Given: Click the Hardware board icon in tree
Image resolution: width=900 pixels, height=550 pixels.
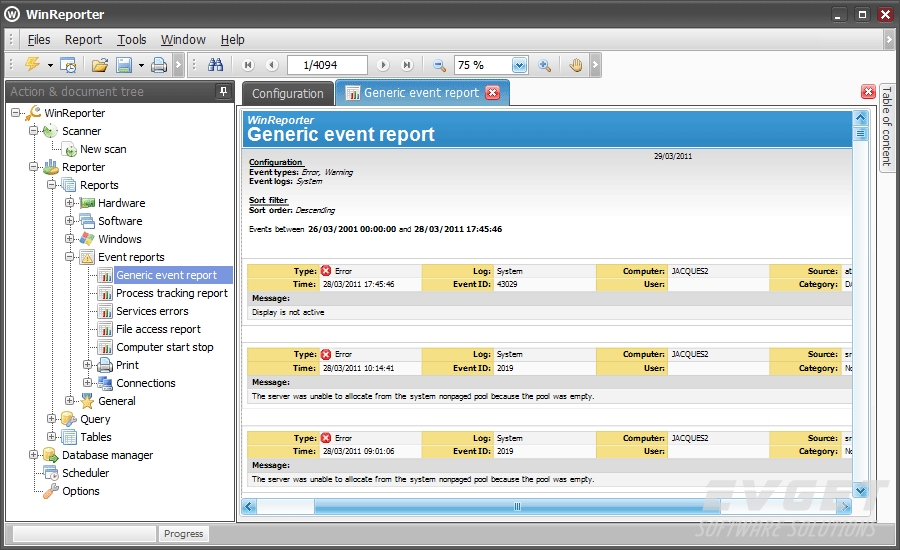Looking at the screenshot, I should click(x=87, y=203).
